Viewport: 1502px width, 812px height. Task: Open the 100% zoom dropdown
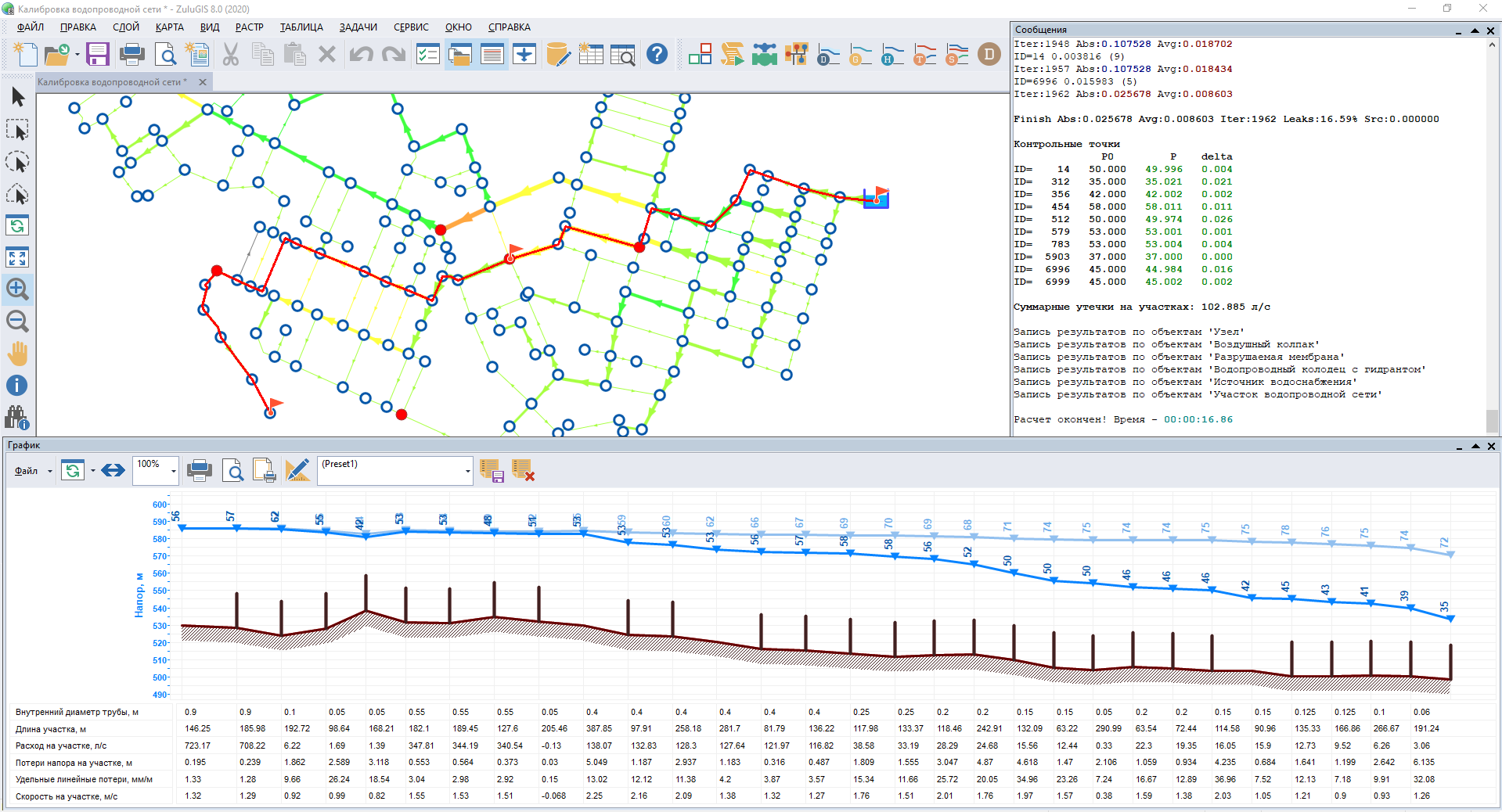click(173, 470)
